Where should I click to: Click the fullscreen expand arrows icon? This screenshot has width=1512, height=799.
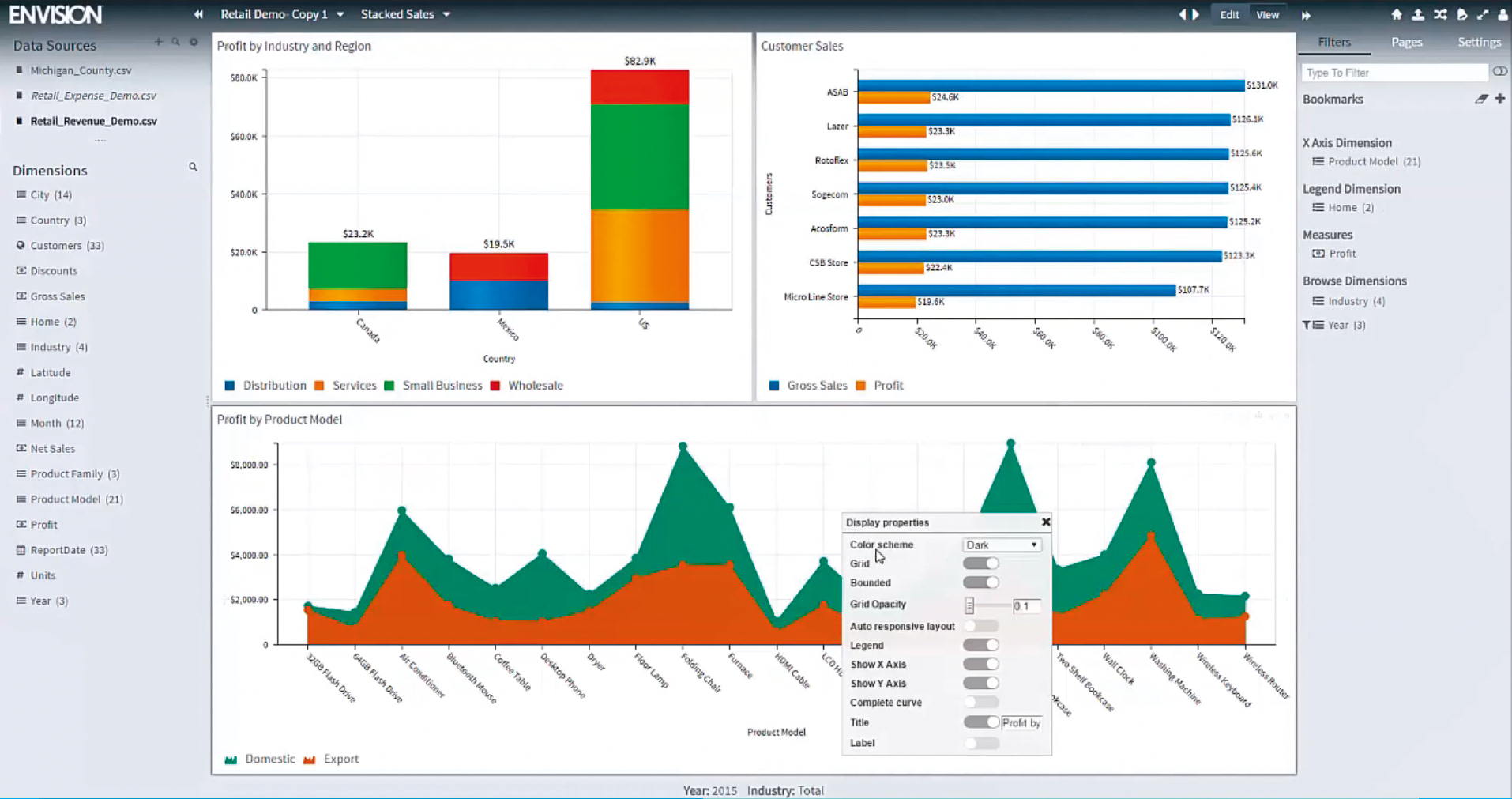(1483, 14)
